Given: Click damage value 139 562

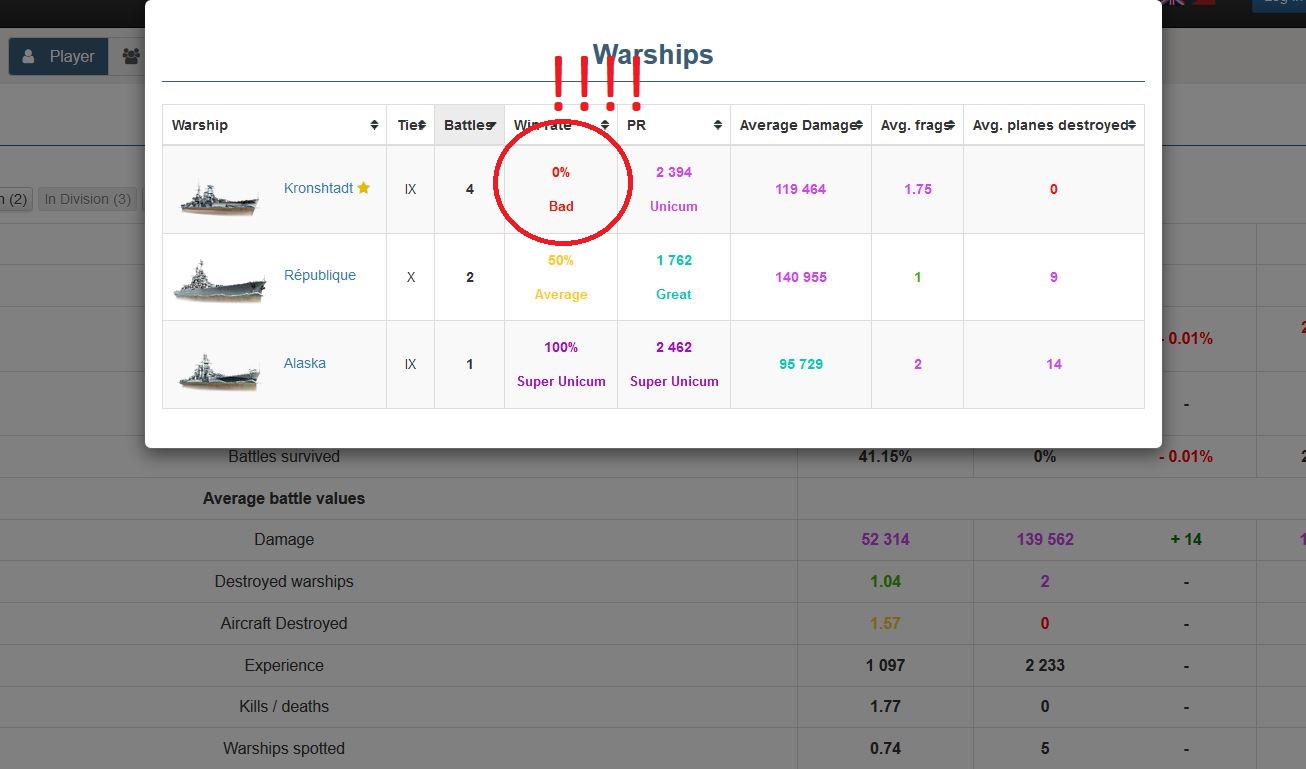Looking at the screenshot, I should tap(1045, 539).
